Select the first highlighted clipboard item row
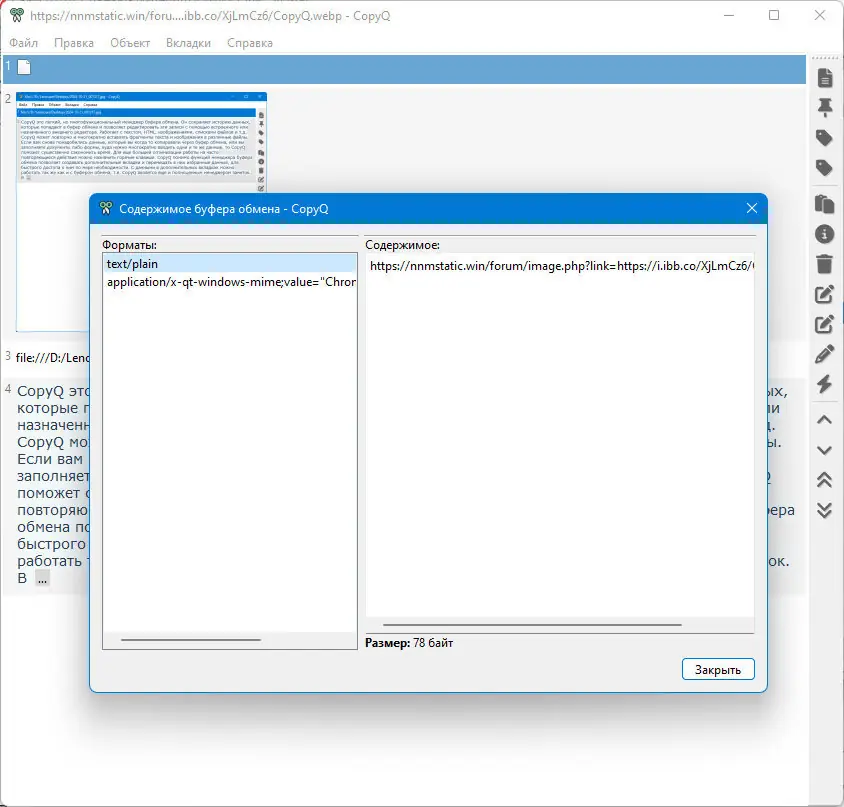The image size is (844, 807). pos(404,68)
